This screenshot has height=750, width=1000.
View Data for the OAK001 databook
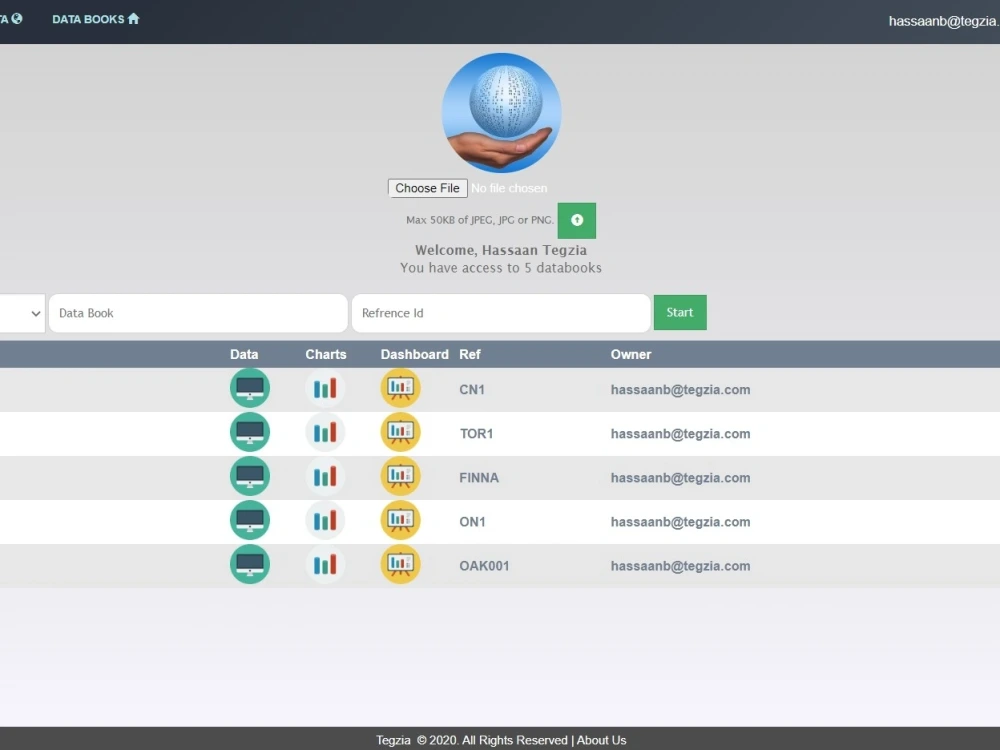tap(249, 564)
